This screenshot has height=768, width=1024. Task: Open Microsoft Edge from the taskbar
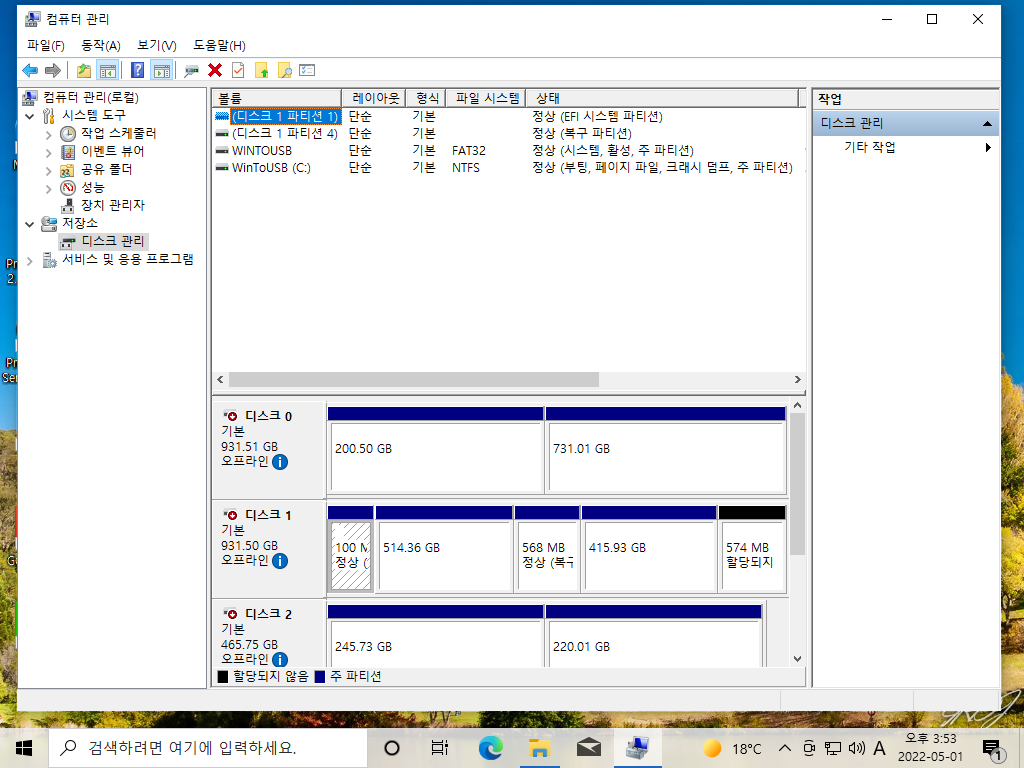tap(490, 748)
